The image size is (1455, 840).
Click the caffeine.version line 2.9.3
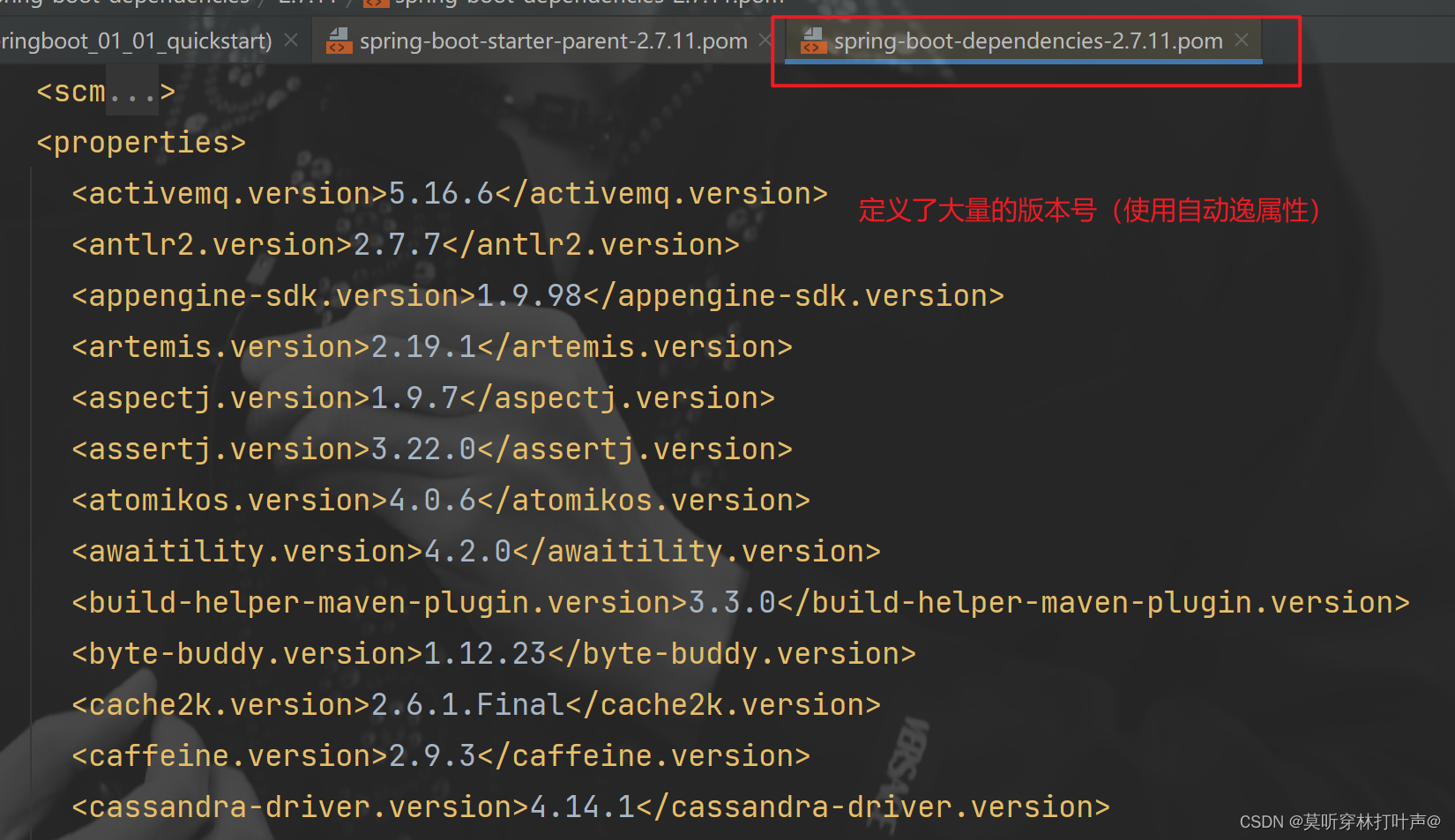(441, 755)
